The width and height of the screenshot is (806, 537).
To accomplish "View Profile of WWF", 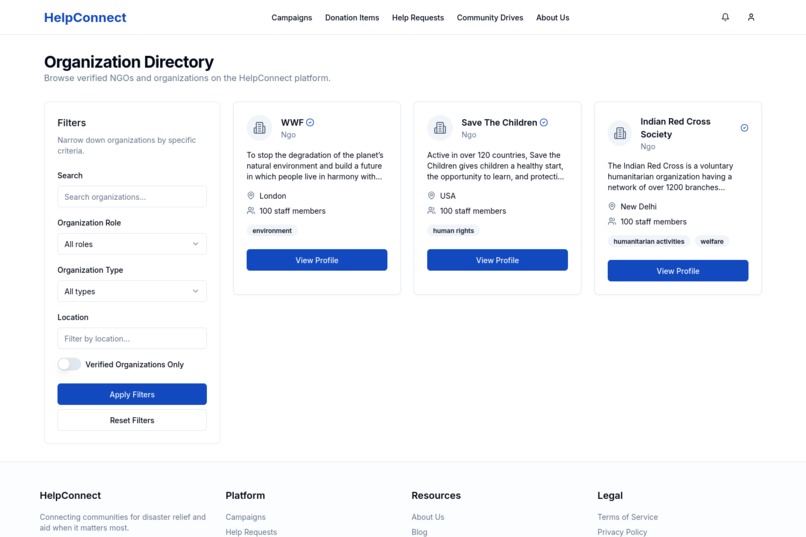I will [x=317, y=260].
